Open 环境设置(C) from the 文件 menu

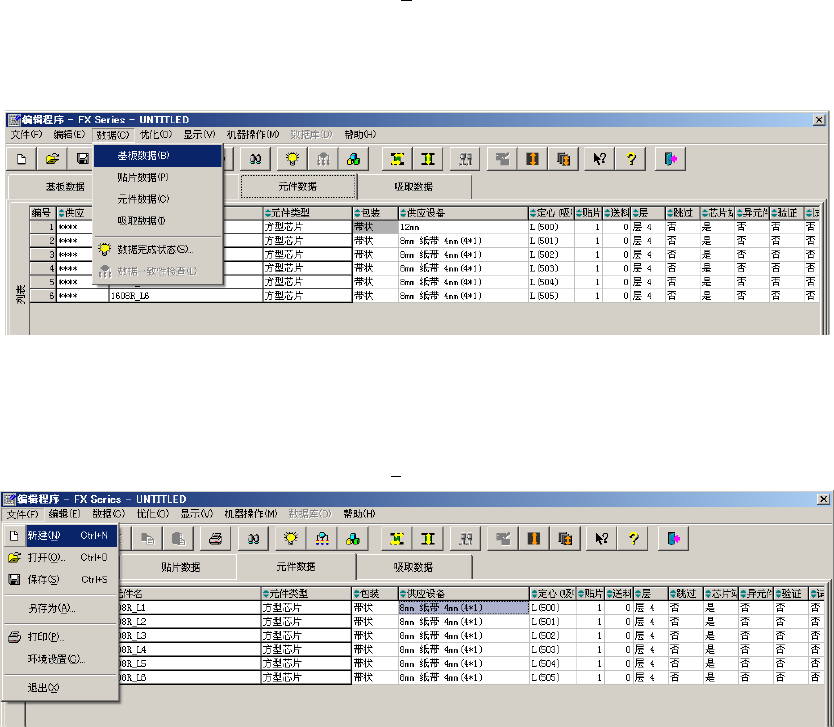[x=60, y=659]
